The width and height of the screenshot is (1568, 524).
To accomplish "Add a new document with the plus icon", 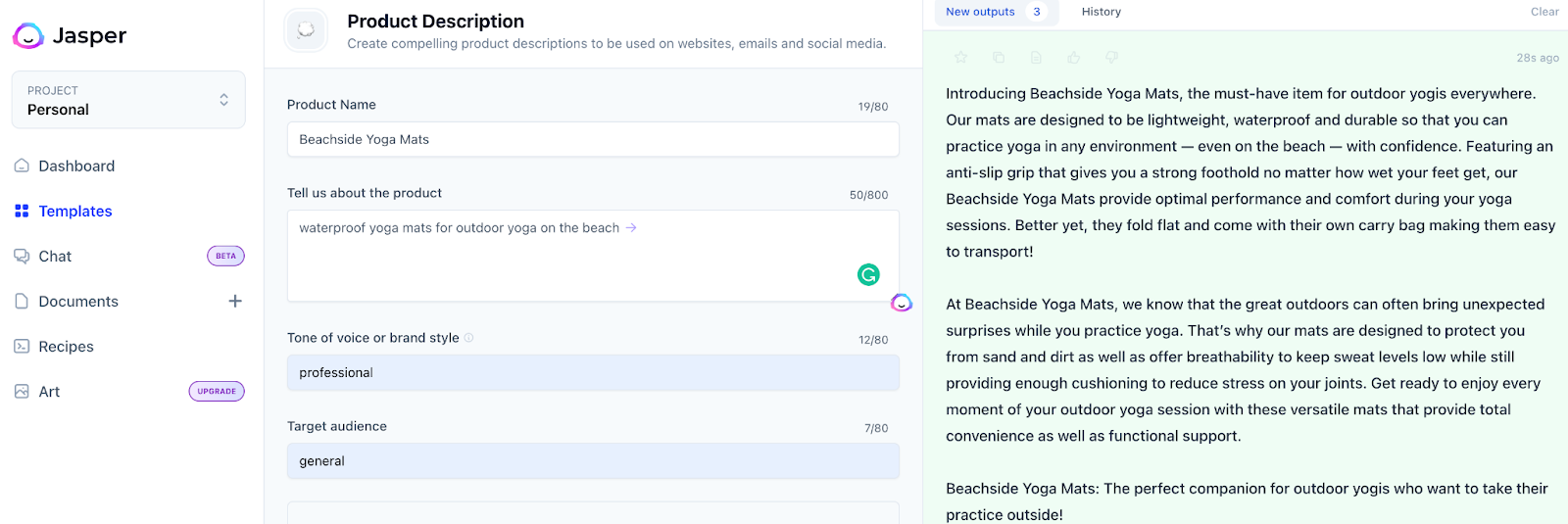I will point(235,301).
